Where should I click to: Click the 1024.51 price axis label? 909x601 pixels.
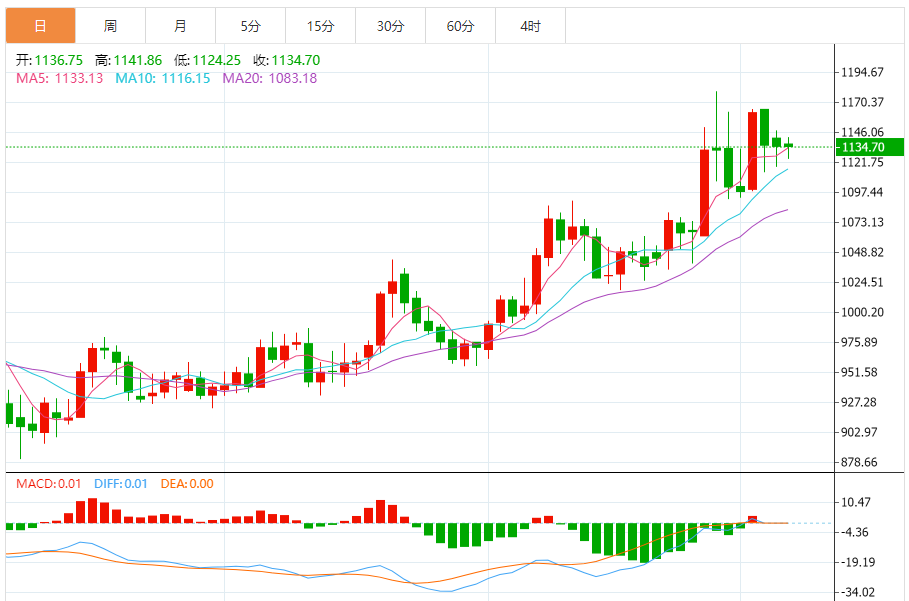(x=863, y=282)
